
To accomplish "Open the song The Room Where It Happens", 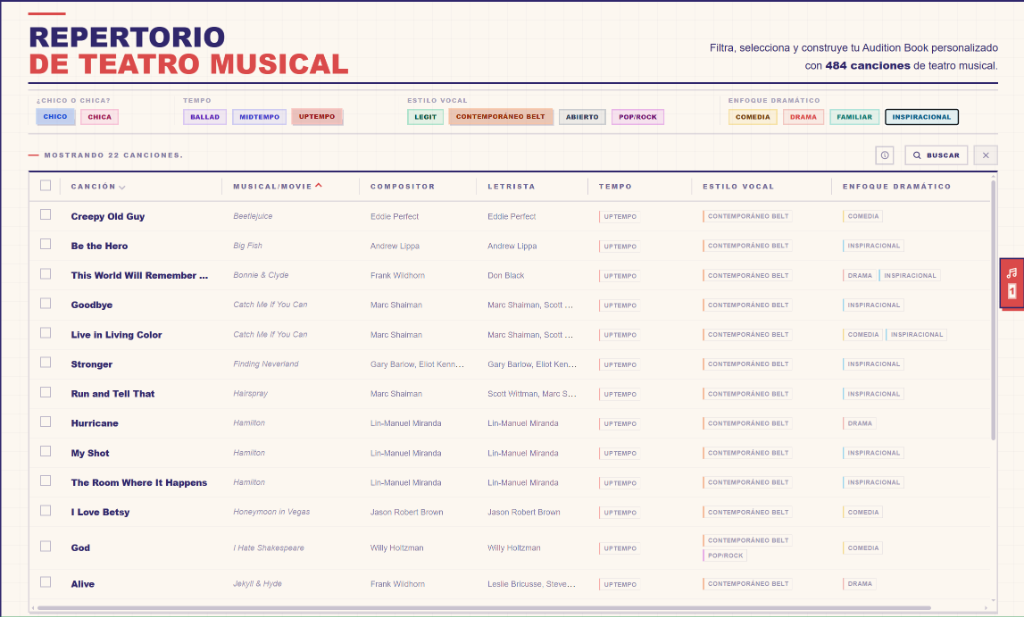I will pyautogui.click(x=139, y=483).
